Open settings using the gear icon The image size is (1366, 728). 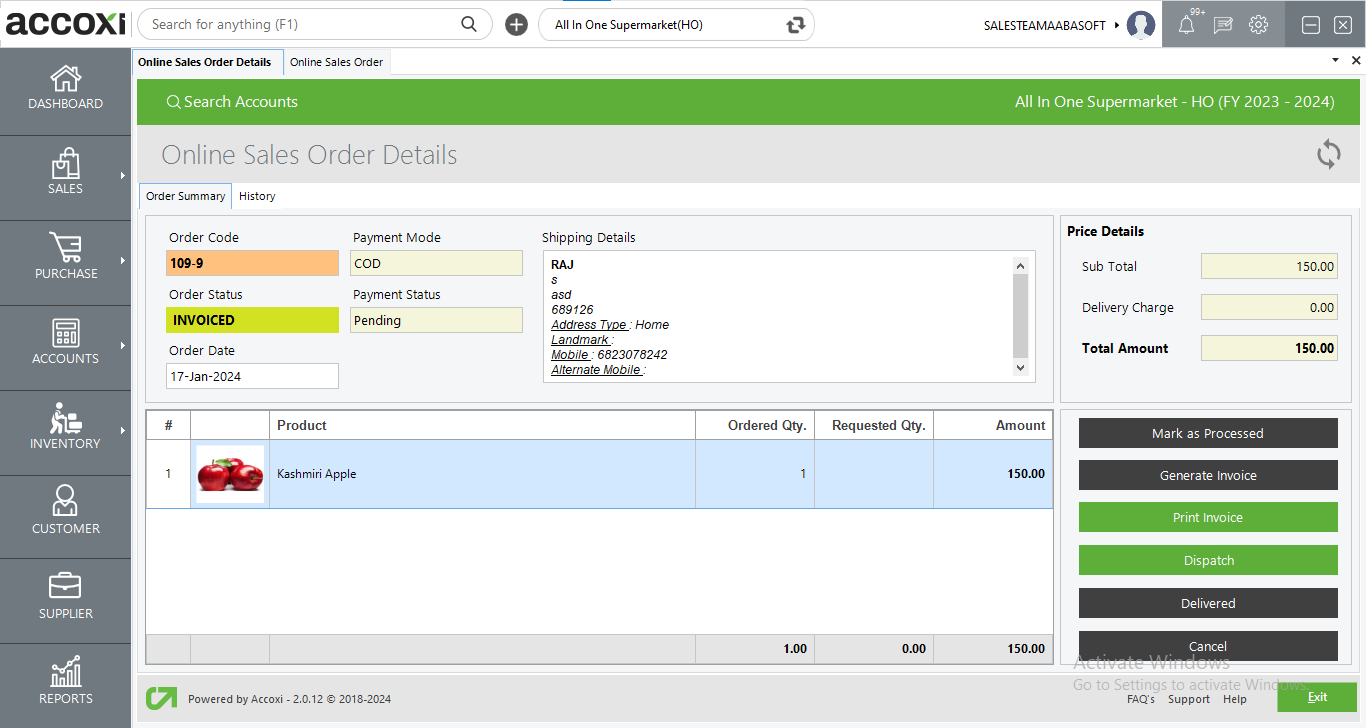coord(1257,24)
